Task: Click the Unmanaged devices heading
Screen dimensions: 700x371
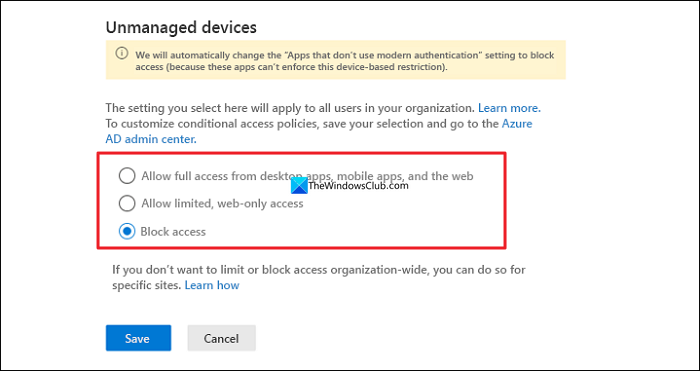Action: [x=181, y=27]
